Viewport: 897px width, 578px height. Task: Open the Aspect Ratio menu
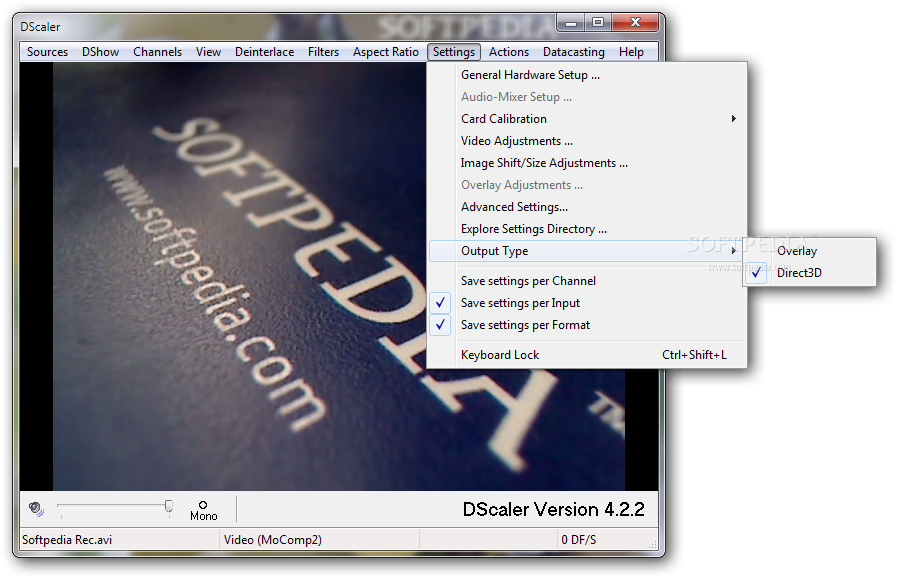pos(386,52)
